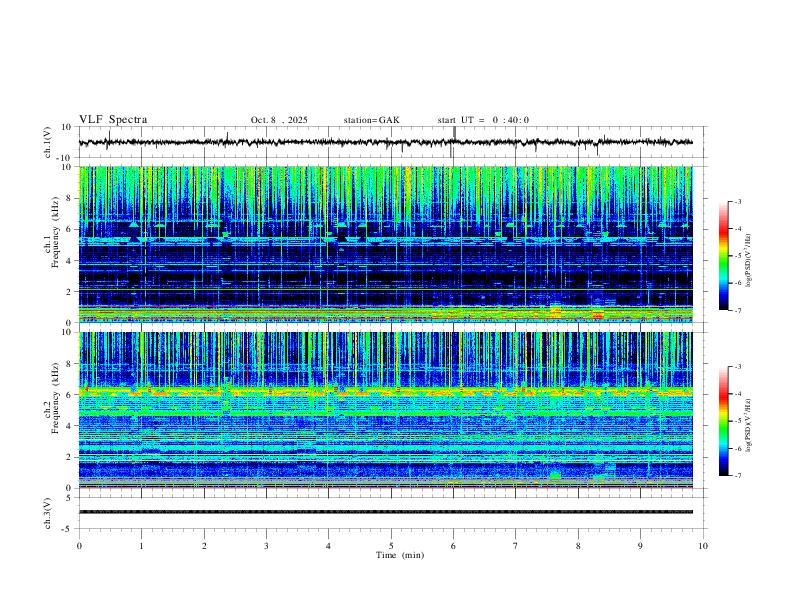Click the ch.1 spectrogram color bar
Viewport: 792px width, 612px height.
tap(723, 256)
